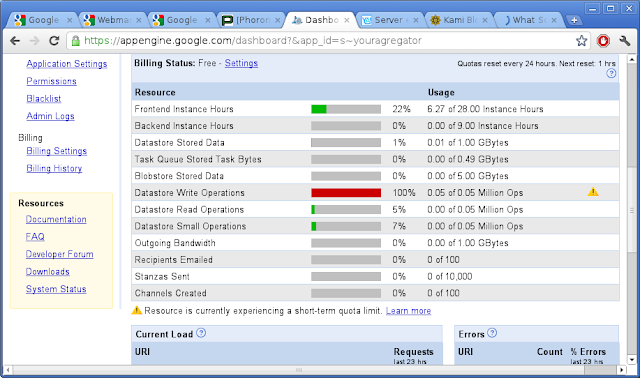Viewport: 640px width, 378px height.
Task: Click the Requests column header
Action: 413,352
